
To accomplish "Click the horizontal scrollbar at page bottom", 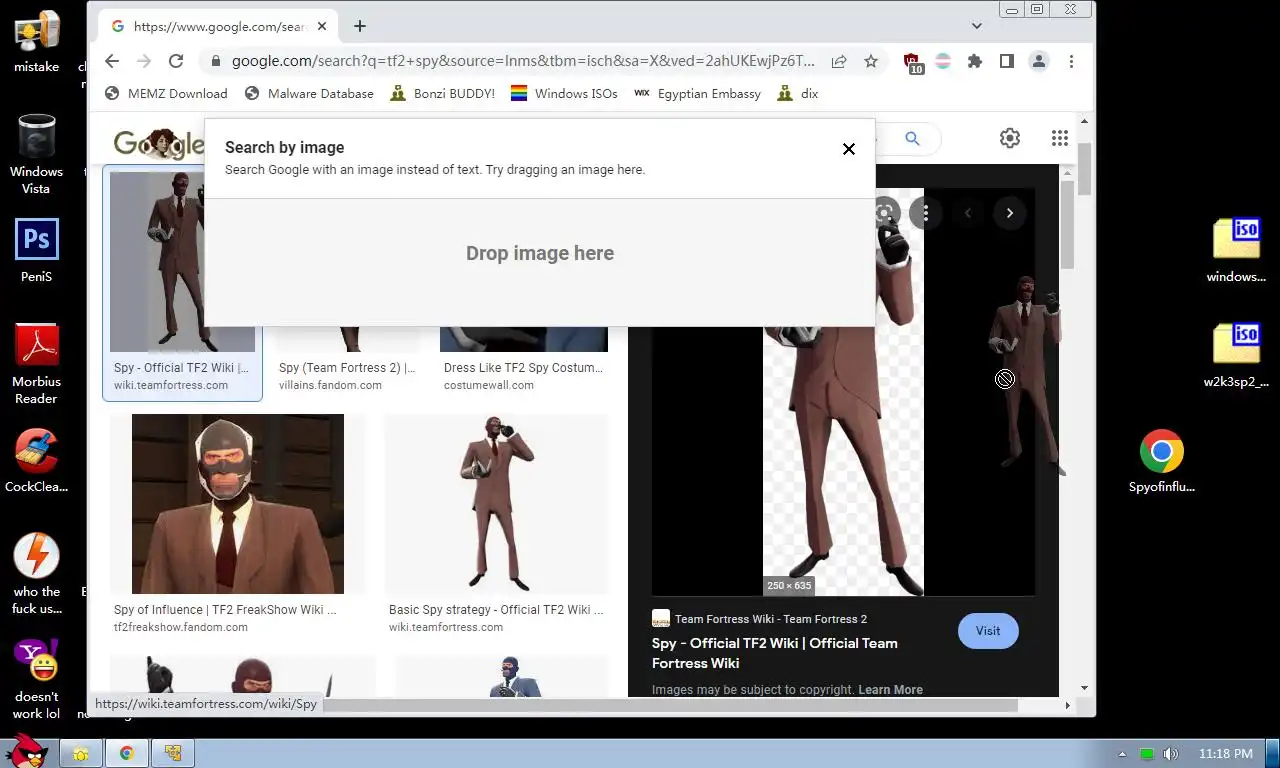I will point(668,705).
